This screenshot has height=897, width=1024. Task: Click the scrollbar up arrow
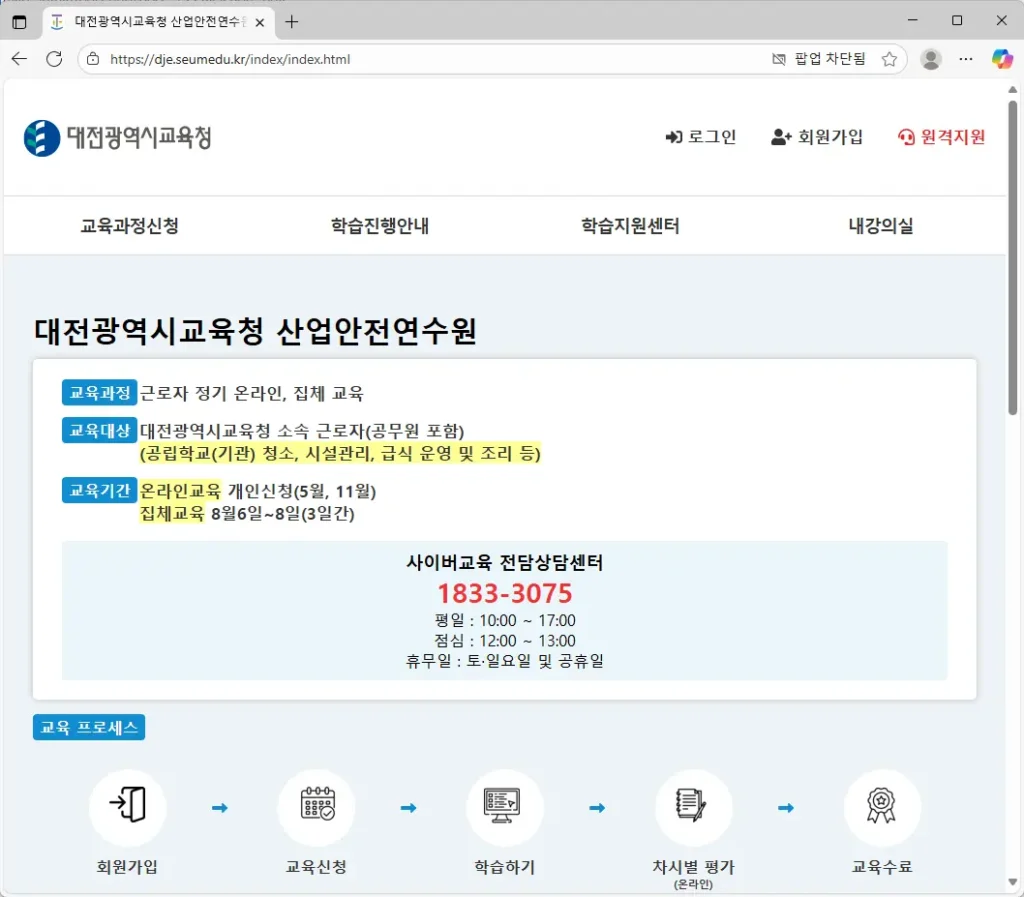(x=1012, y=89)
